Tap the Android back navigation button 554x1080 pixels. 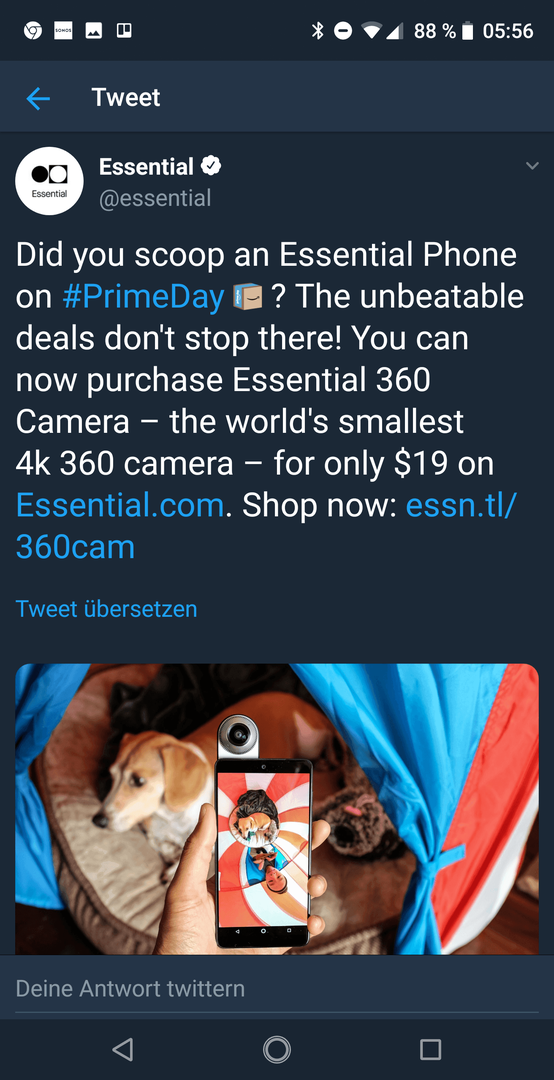(x=123, y=1049)
